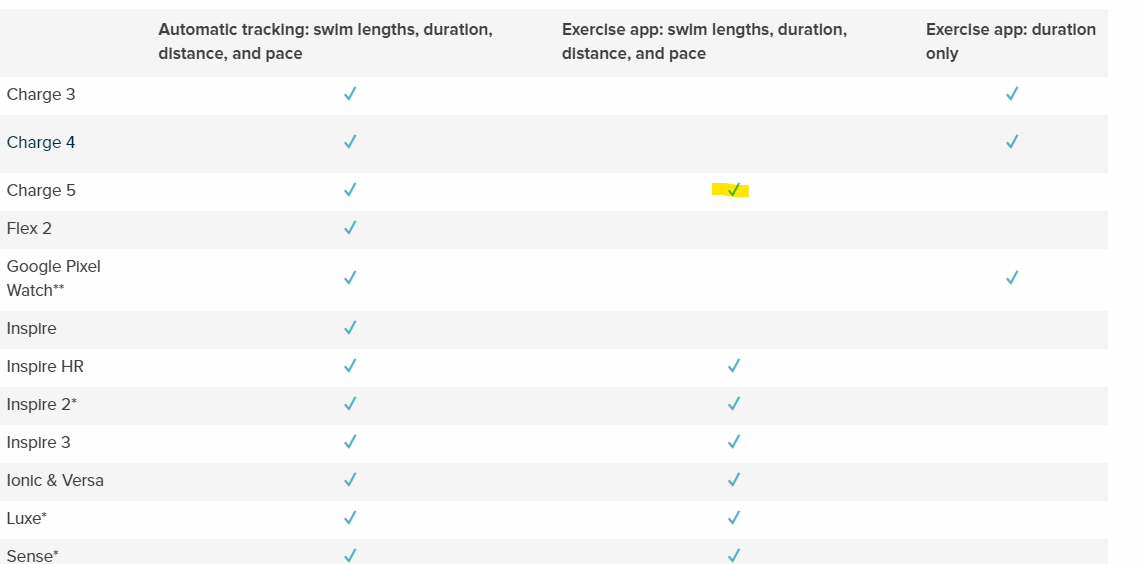This screenshot has width=1143, height=564.
Task: Select the Flex 2 row label
Action: 29,228
